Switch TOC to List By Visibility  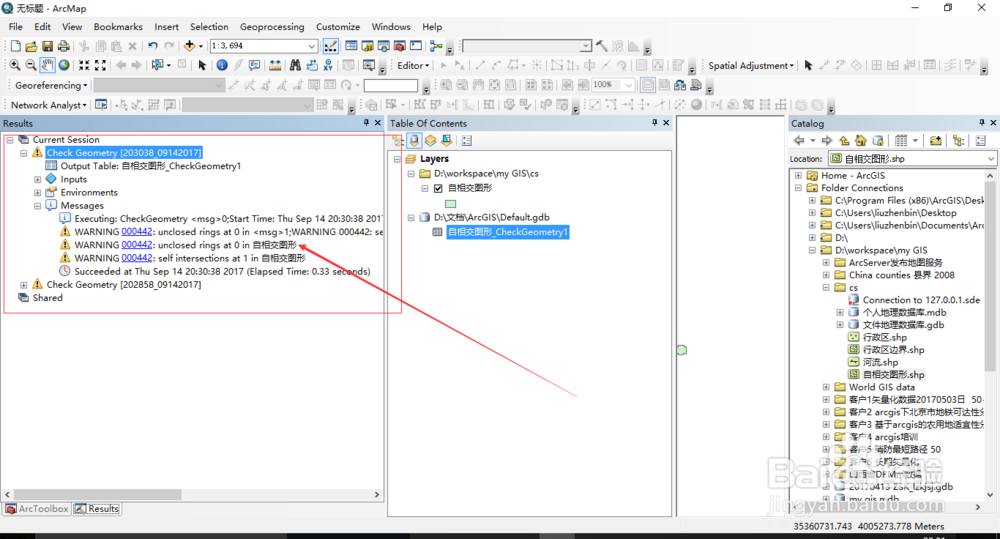coord(430,140)
